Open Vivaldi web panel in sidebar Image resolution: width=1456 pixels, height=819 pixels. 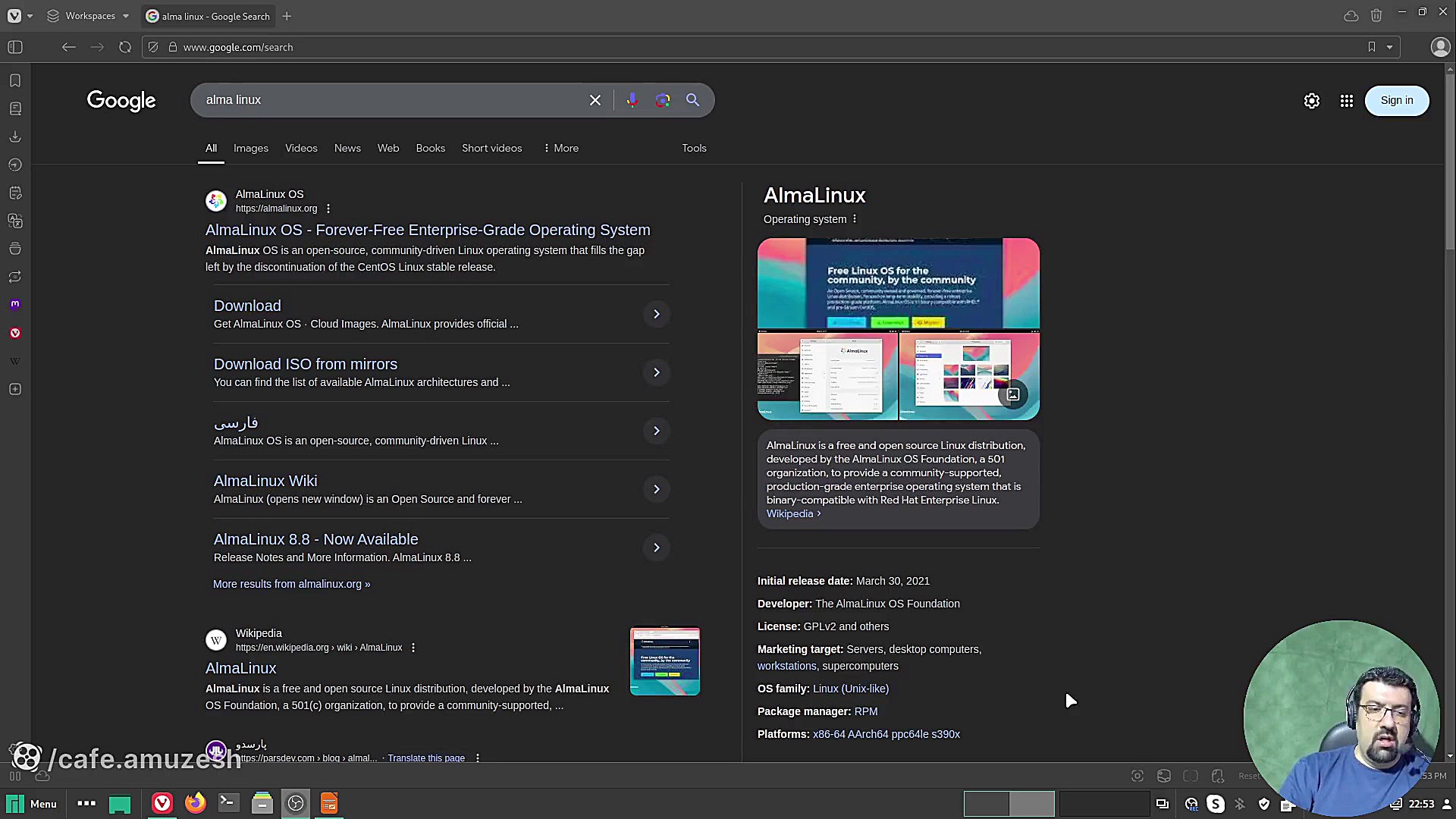(x=15, y=333)
